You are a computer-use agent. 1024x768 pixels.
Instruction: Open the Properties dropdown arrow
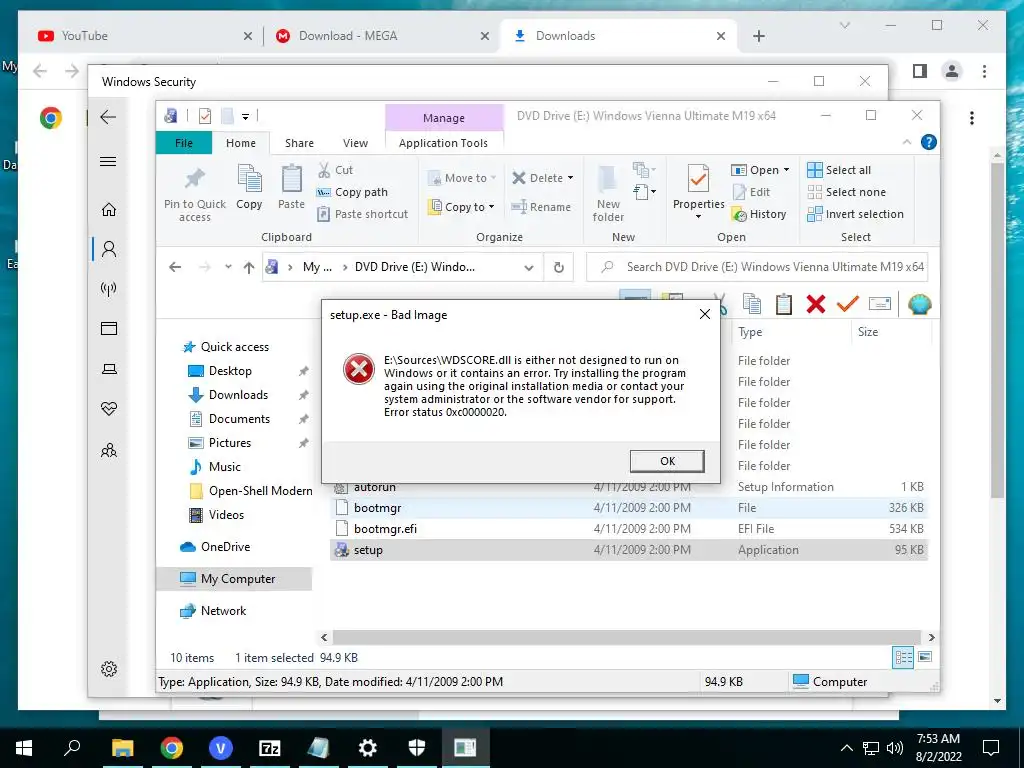tap(698, 216)
